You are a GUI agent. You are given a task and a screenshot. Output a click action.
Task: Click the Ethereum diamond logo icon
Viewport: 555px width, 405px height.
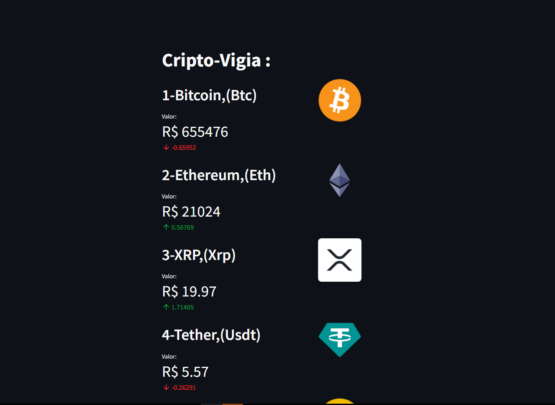coord(339,180)
